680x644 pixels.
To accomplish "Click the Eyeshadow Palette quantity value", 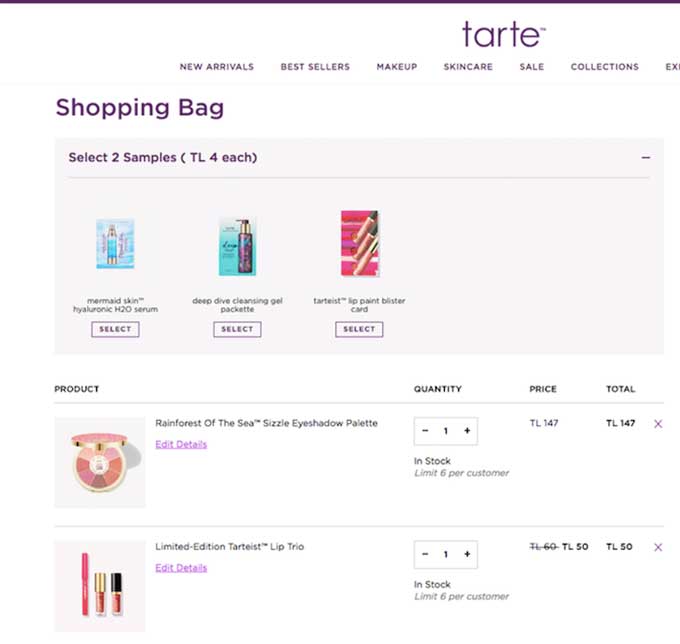I will tap(446, 431).
